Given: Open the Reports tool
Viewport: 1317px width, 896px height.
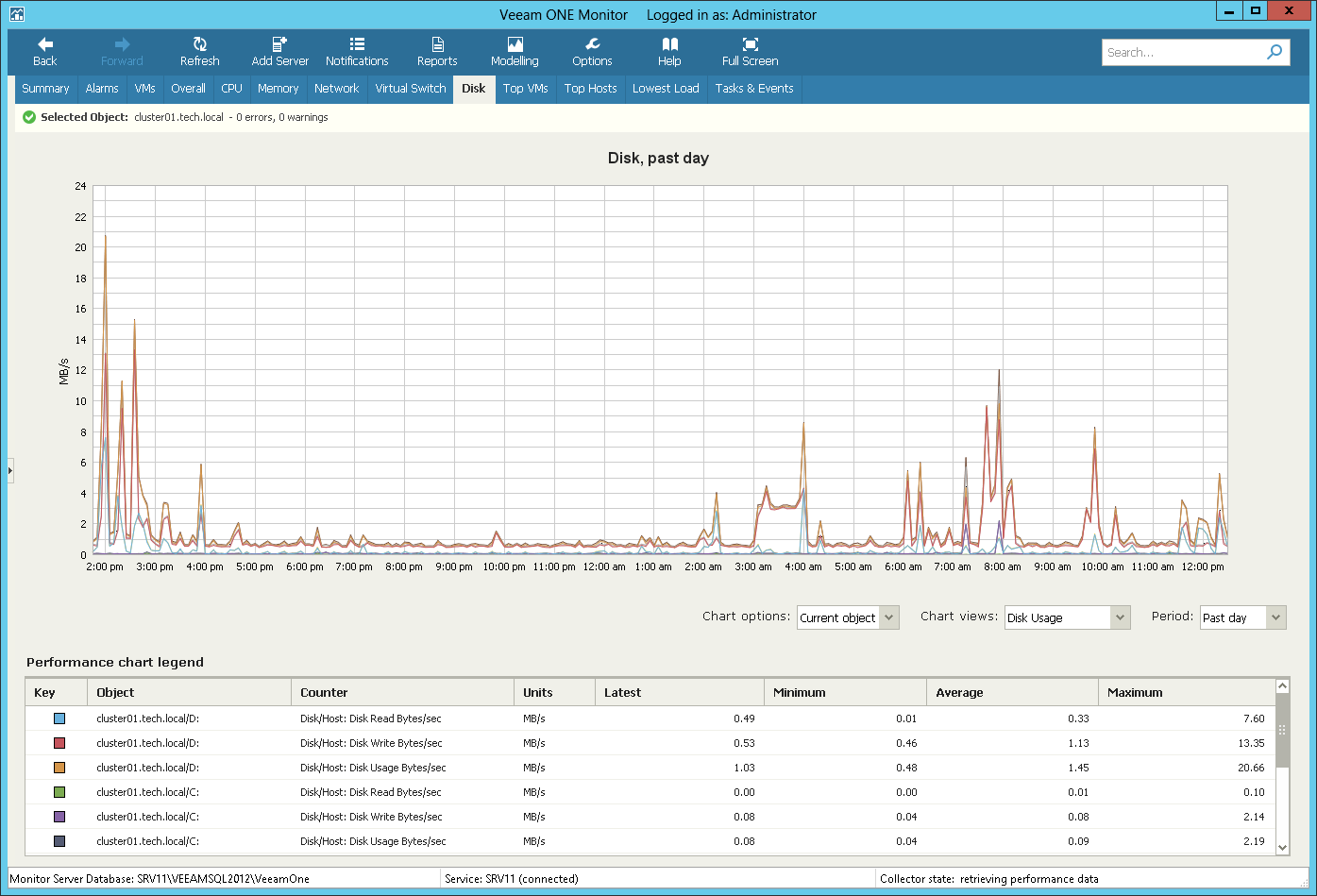Looking at the screenshot, I should [x=437, y=51].
